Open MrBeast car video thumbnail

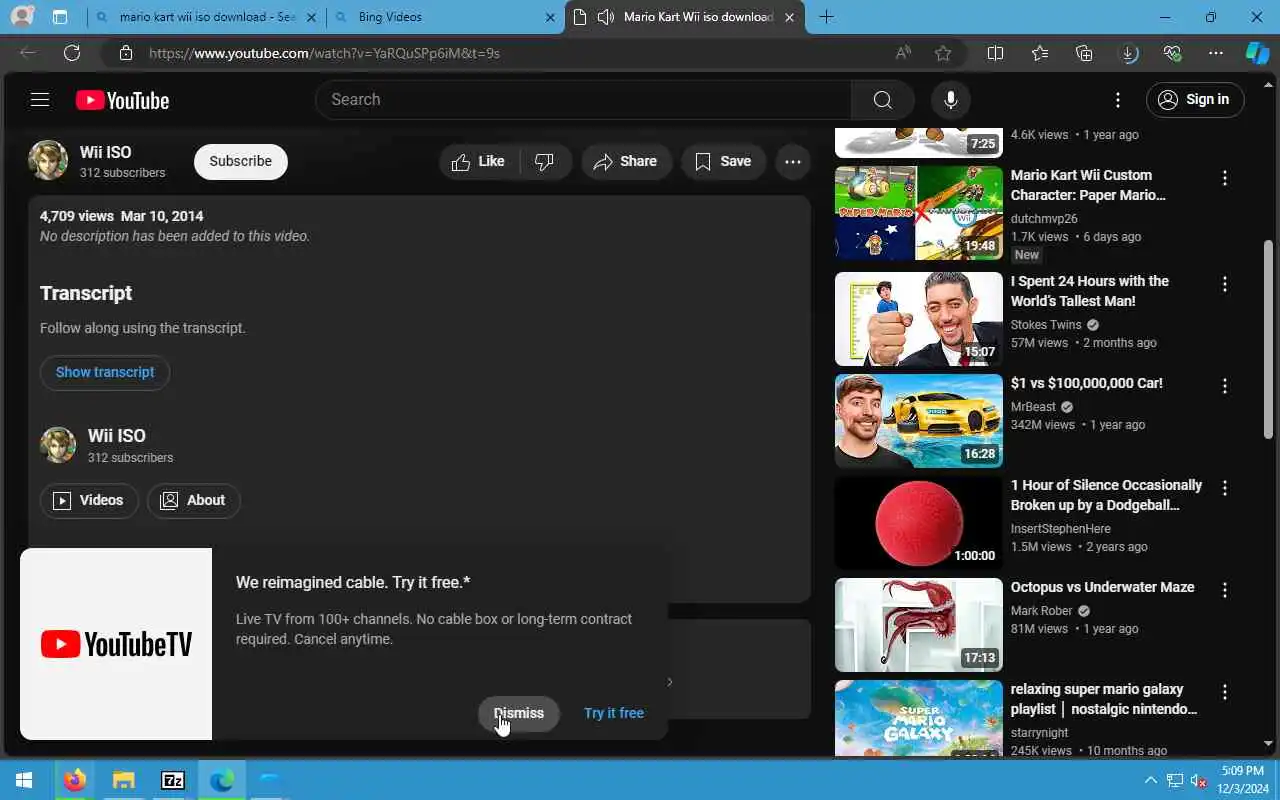(919, 421)
